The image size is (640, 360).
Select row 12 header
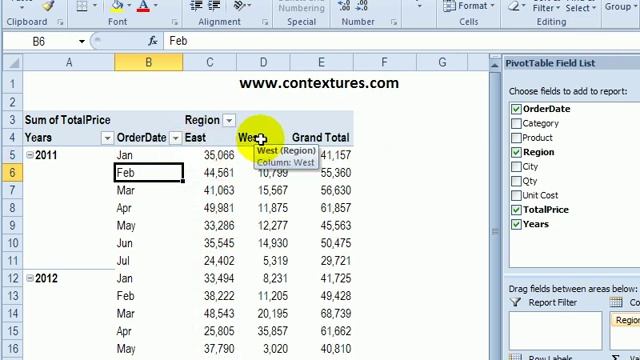click(13, 278)
